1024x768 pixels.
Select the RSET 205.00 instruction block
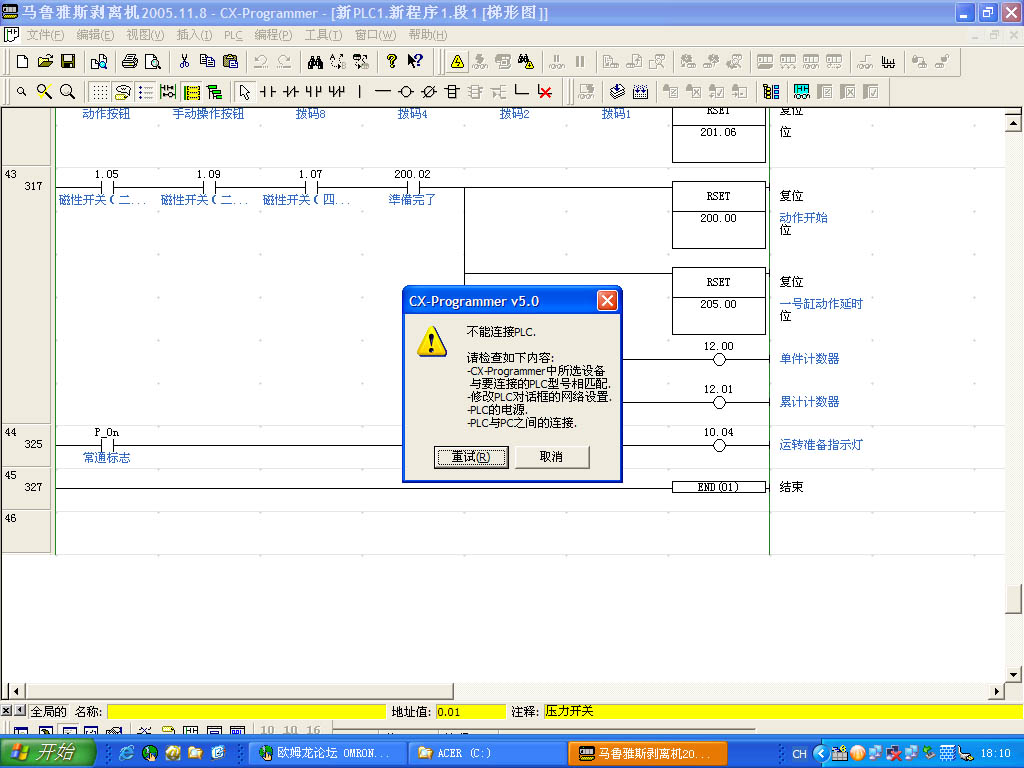coord(718,301)
